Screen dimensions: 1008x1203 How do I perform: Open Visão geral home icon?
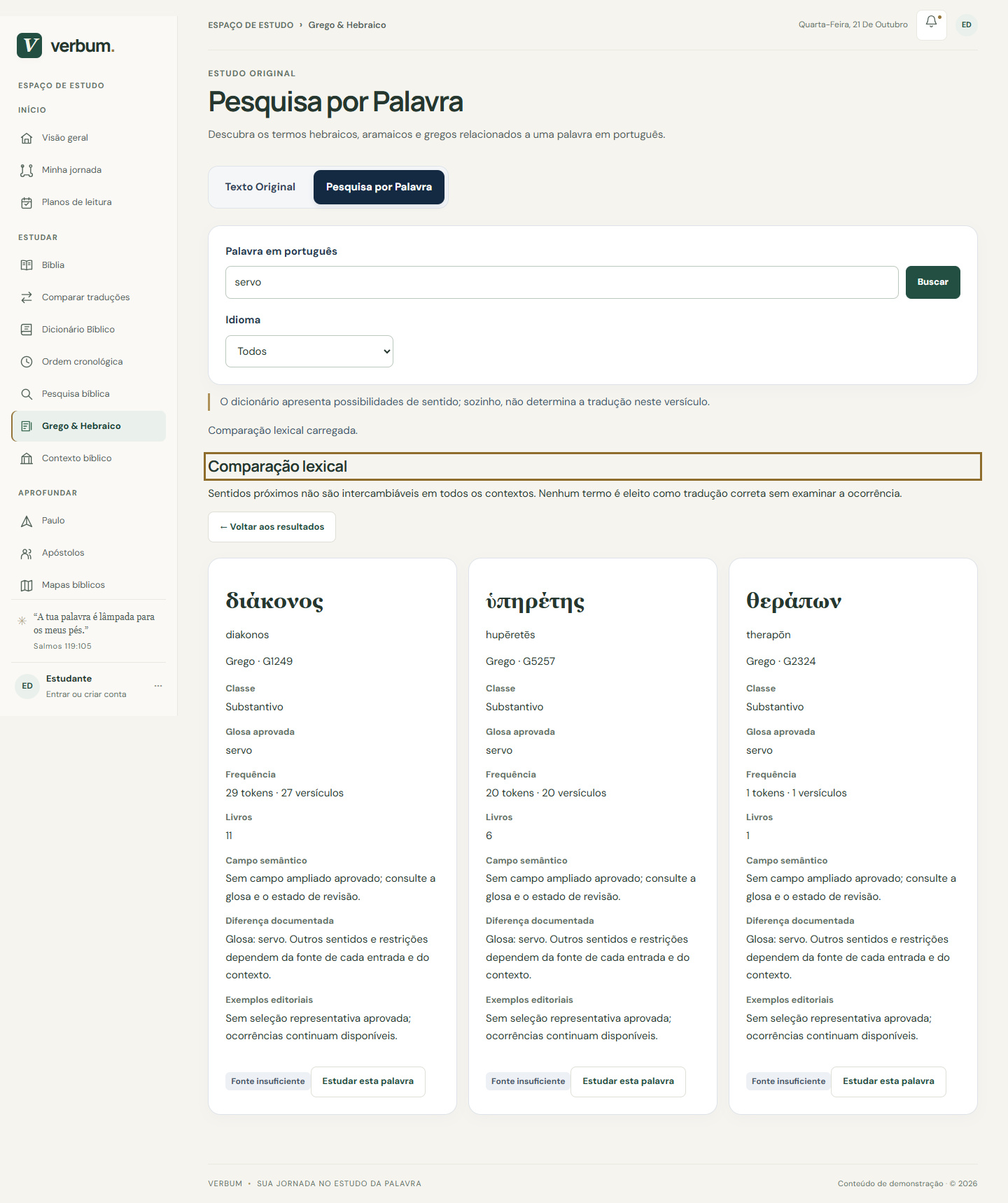(x=27, y=138)
